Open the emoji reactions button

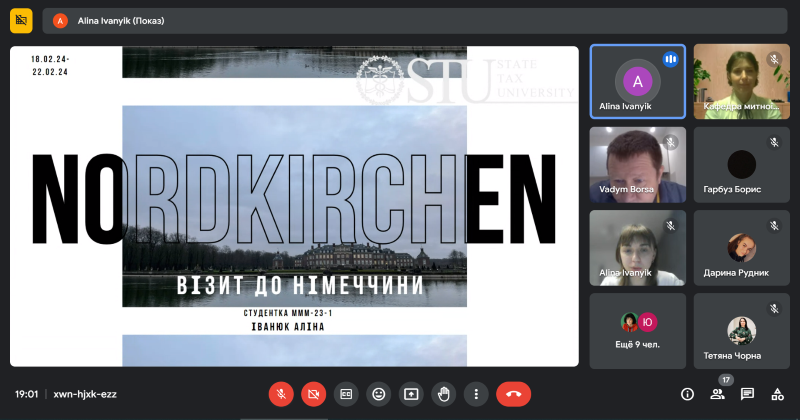pos(379,394)
